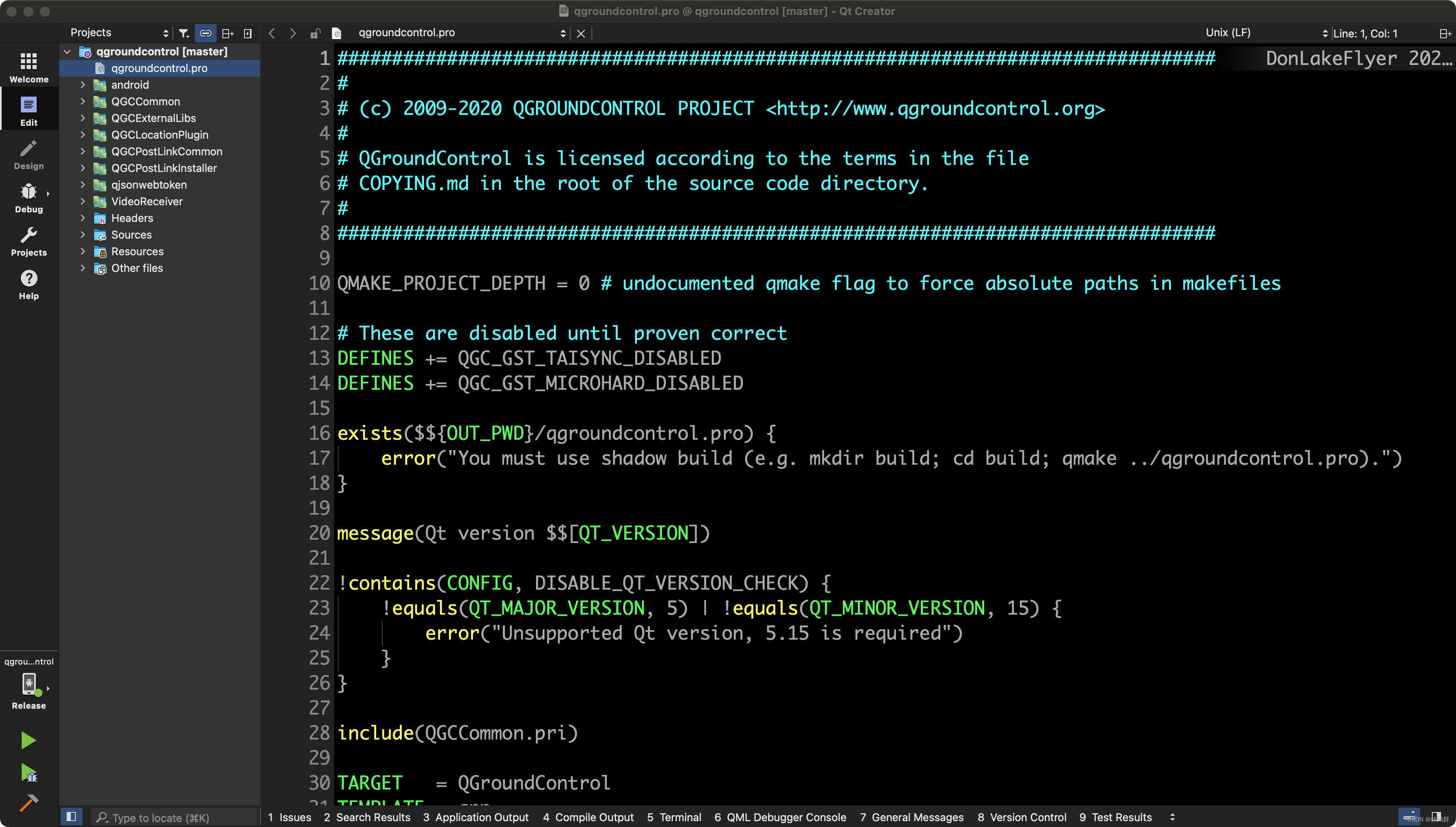Go forward in editor navigation history
This screenshot has width=1456, height=827.
[x=293, y=33]
